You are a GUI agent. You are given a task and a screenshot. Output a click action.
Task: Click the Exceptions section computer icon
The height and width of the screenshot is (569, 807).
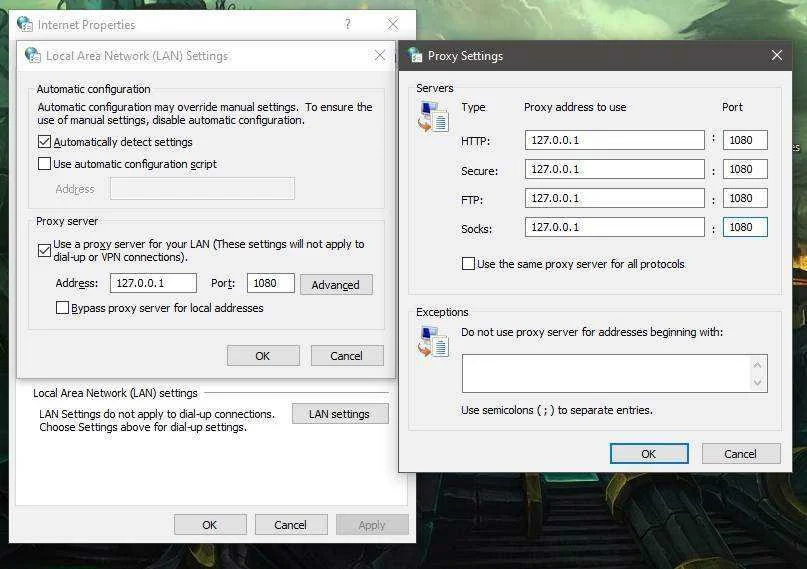tap(433, 342)
